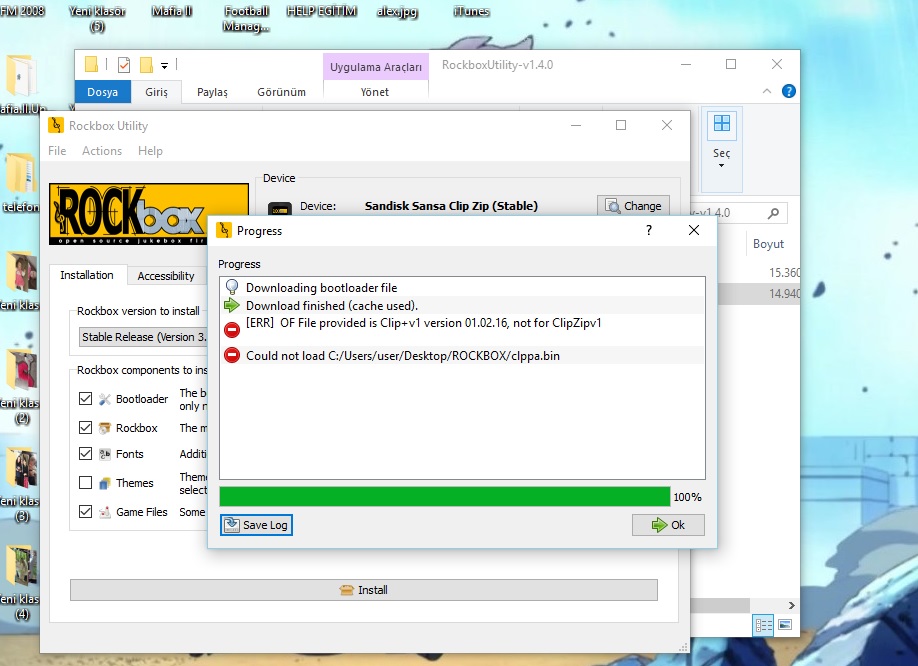The width and height of the screenshot is (918, 666).
Task: Open the Giriş ribbon tab in Explorer
Action: pos(156,92)
